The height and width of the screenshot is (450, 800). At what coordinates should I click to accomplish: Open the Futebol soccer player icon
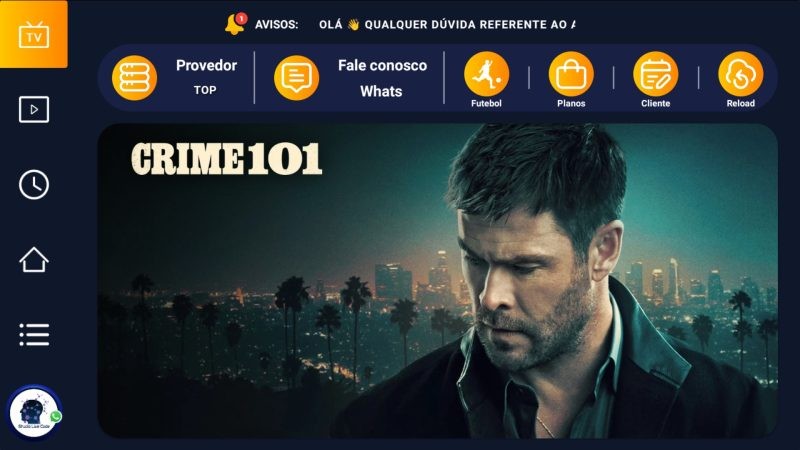(486, 74)
